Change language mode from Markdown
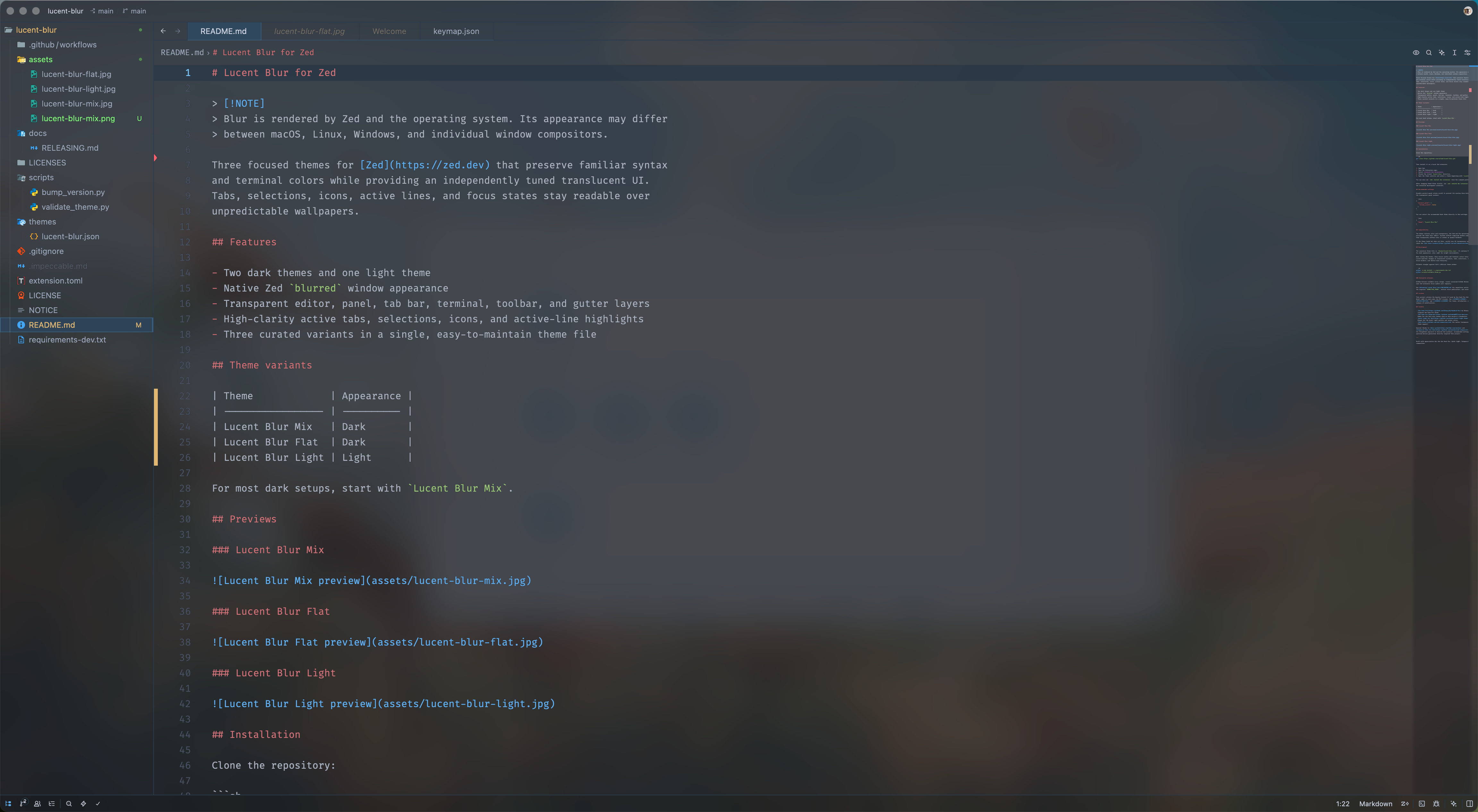The height and width of the screenshot is (812, 1478). tap(1375, 803)
